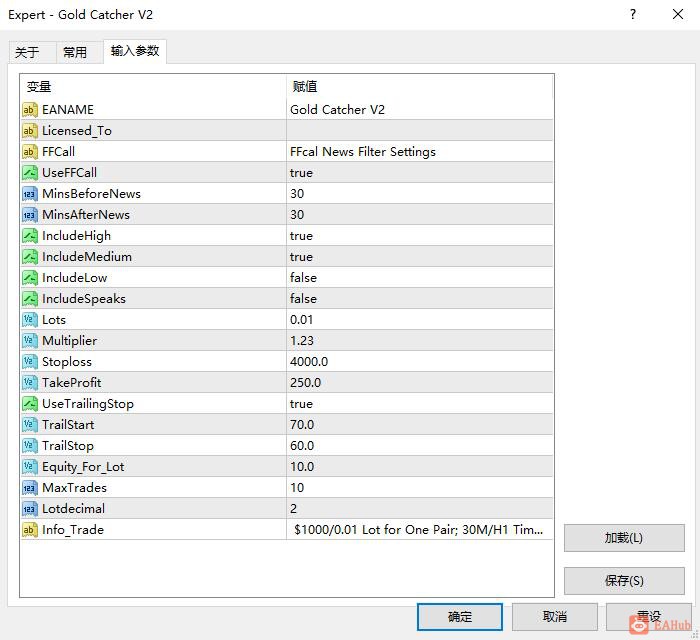
Task: Click the double icon beside TrailStart
Action: click(x=29, y=424)
